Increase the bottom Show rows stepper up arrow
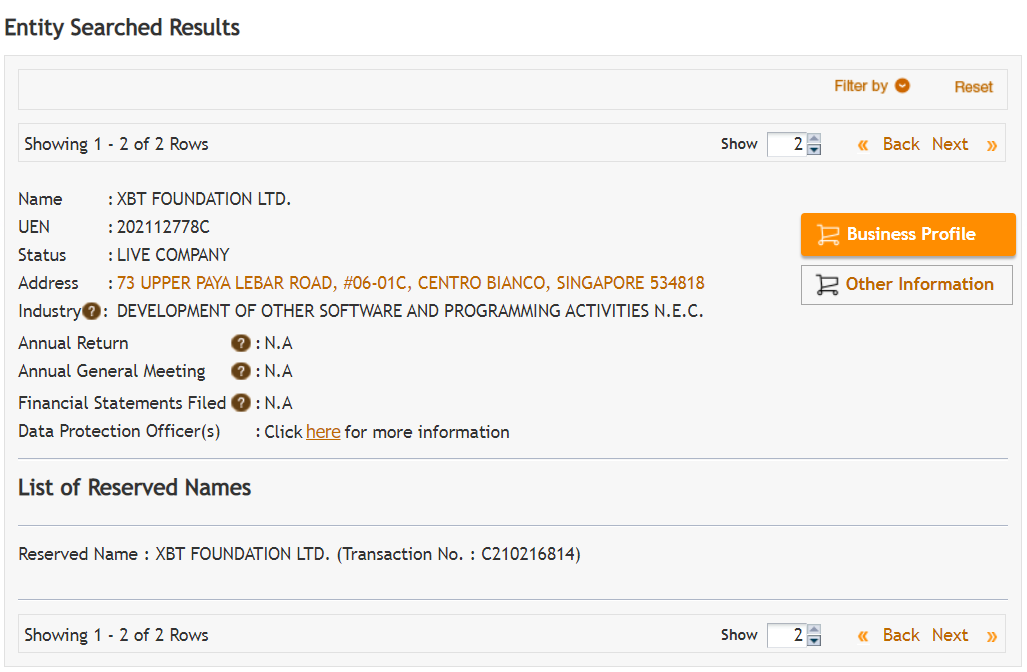The width and height of the screenshot is (1027, 672). [x=814, y=630]
